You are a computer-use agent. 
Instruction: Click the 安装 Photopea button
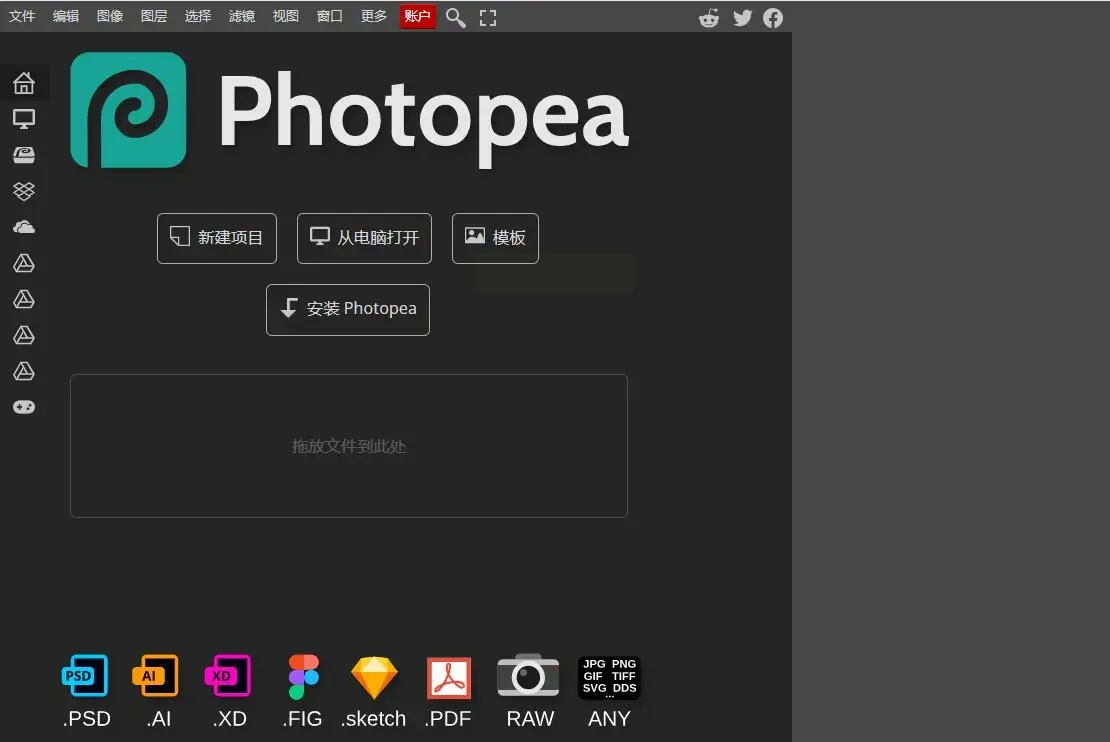(x=348, y=309)
